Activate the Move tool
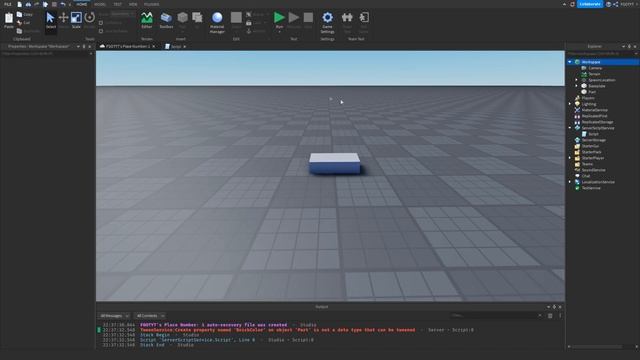 (x=63, y=20)
